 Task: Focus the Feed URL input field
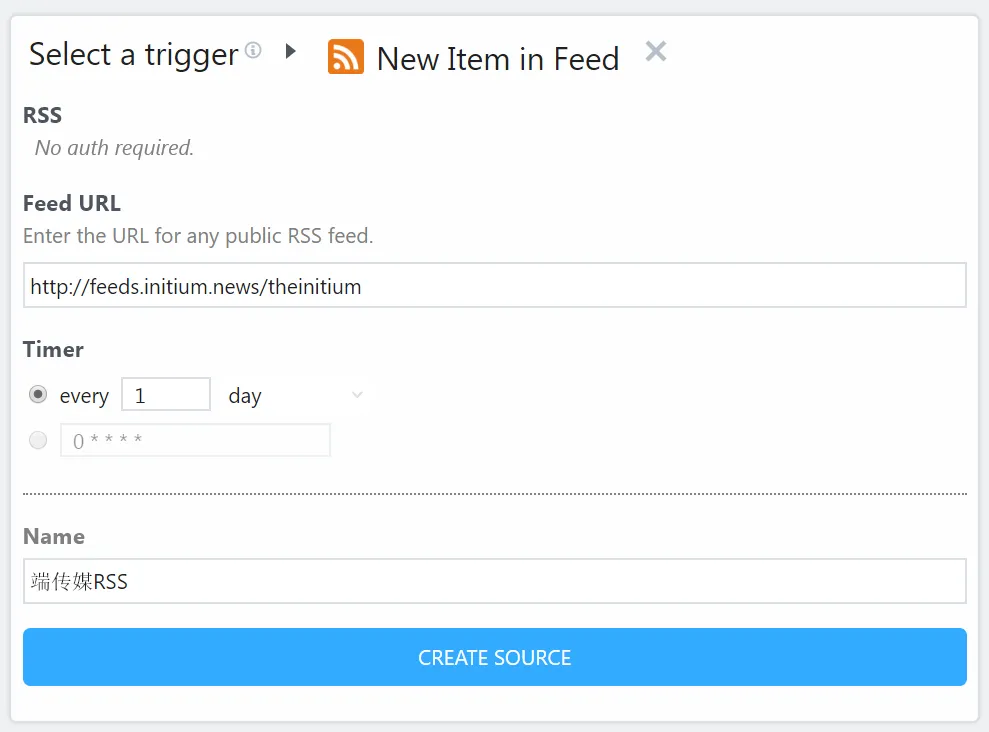click(494, 286)
